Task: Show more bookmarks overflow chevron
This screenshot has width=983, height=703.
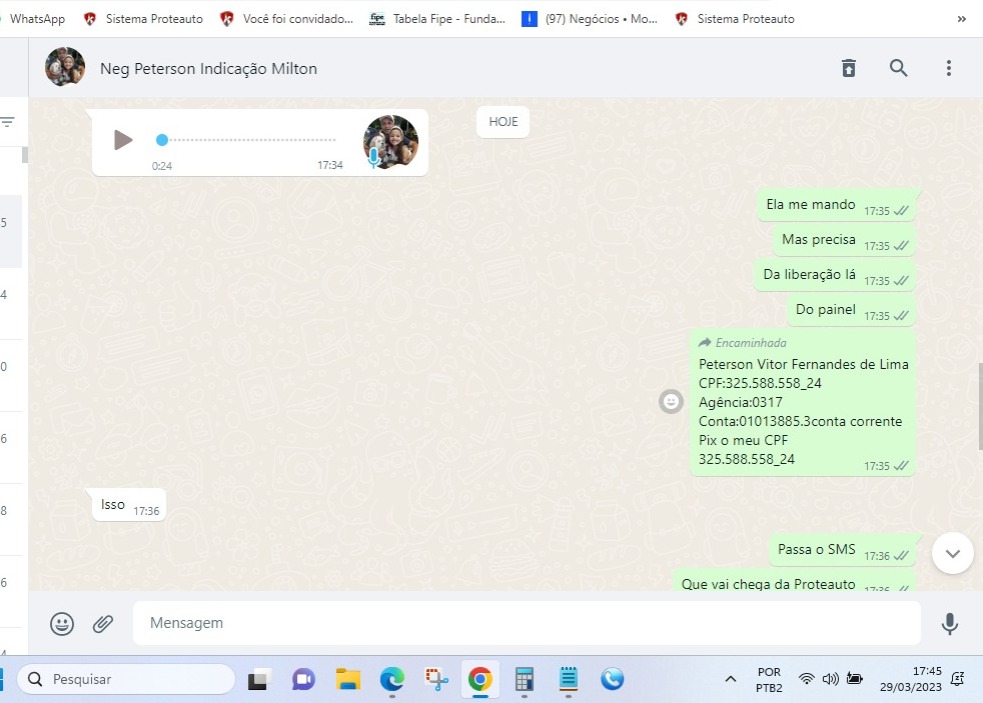Action: [962, 18]
